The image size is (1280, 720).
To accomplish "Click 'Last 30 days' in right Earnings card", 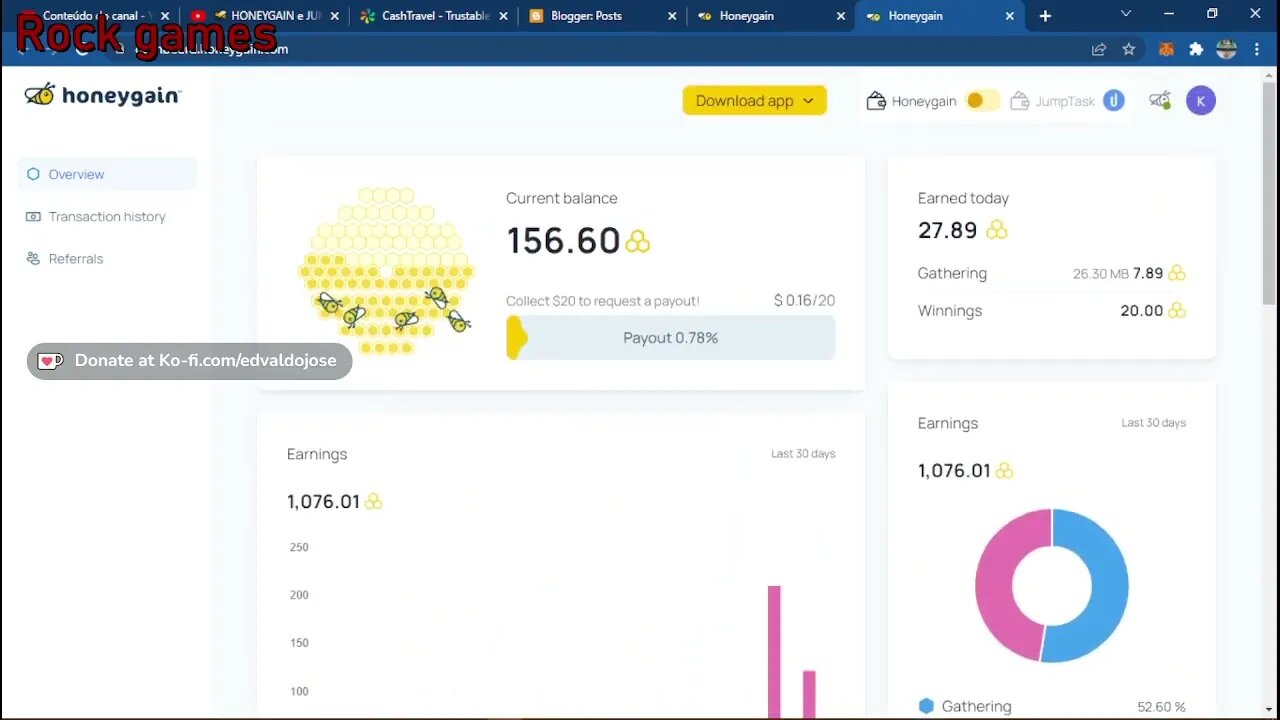I will [1154, 423].
